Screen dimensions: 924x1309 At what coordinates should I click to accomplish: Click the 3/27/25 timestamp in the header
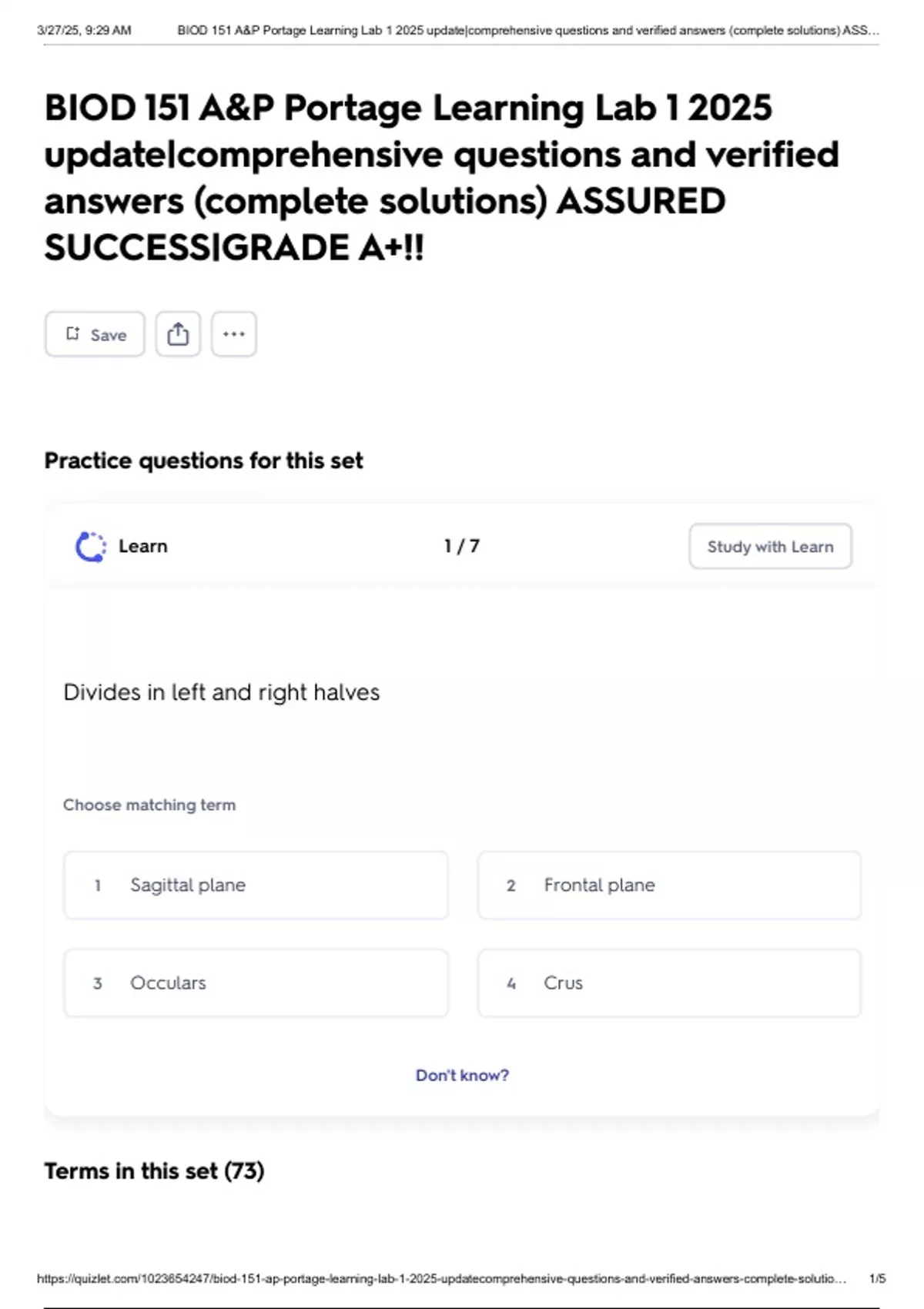click(84, 31)
